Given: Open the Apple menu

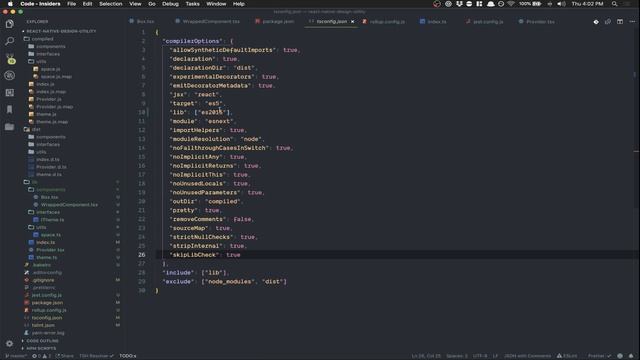Looking at the screenshot, I should pos(10,4).
